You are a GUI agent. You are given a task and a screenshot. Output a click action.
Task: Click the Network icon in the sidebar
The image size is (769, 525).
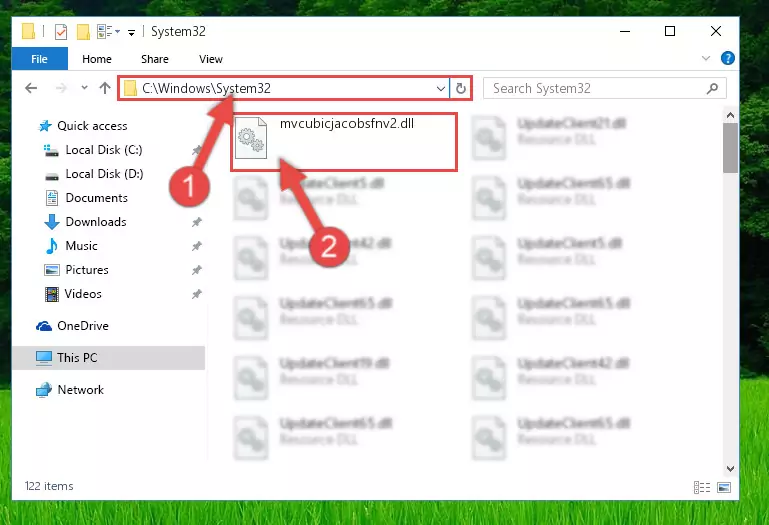[44, 390]
